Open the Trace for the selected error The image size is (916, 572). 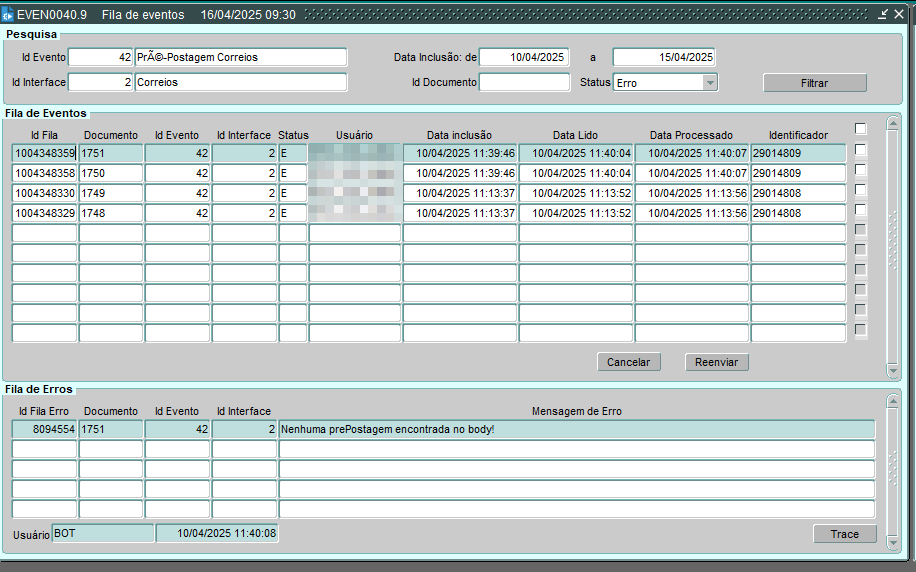coord(844,534)
